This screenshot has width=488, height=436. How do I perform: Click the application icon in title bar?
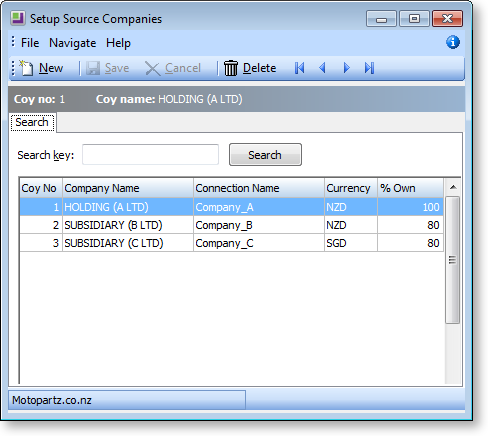click(x=18, y=18)
